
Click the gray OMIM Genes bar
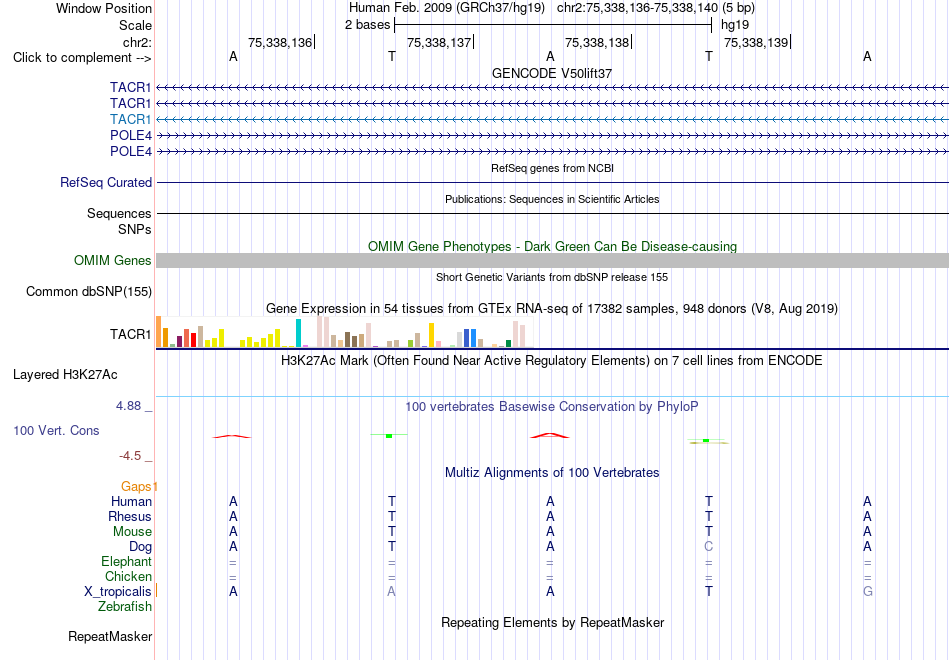(x=553, y=261)
